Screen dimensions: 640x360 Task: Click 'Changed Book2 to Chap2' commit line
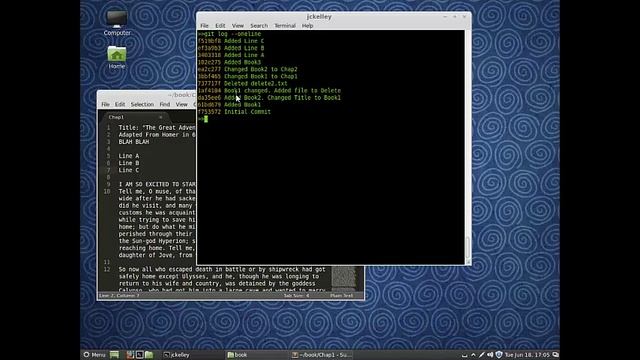tap(248, 69)
